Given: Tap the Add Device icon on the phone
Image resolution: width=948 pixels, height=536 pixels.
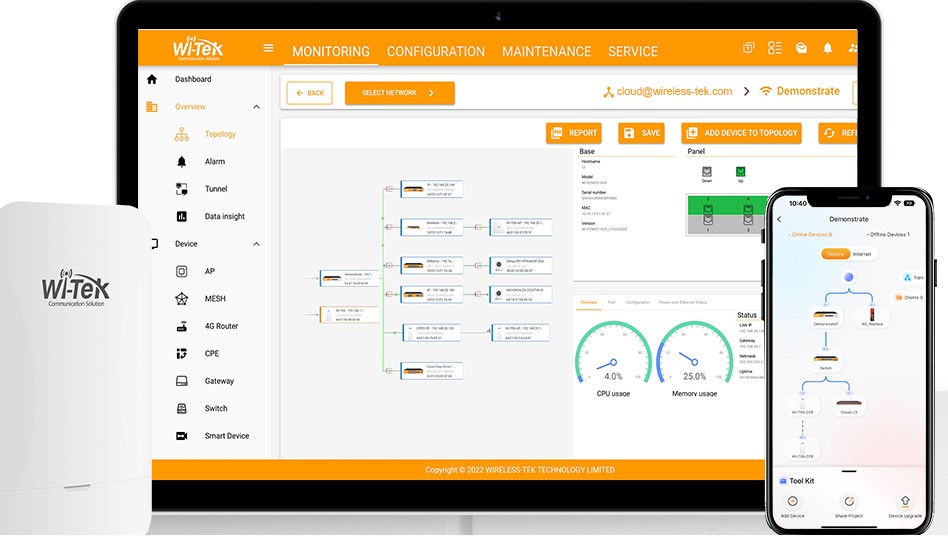Looking at the screenshot, I should pos(793,501).
